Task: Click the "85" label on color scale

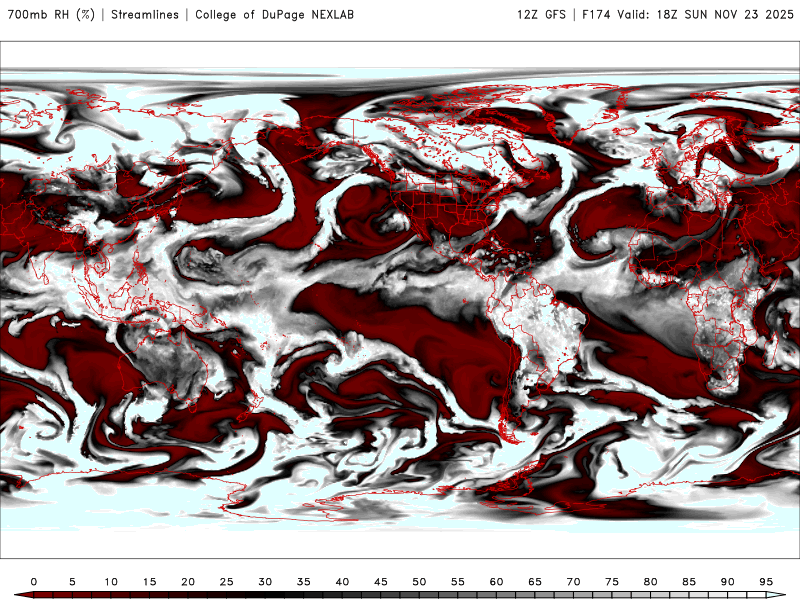Action: point(689,582)
